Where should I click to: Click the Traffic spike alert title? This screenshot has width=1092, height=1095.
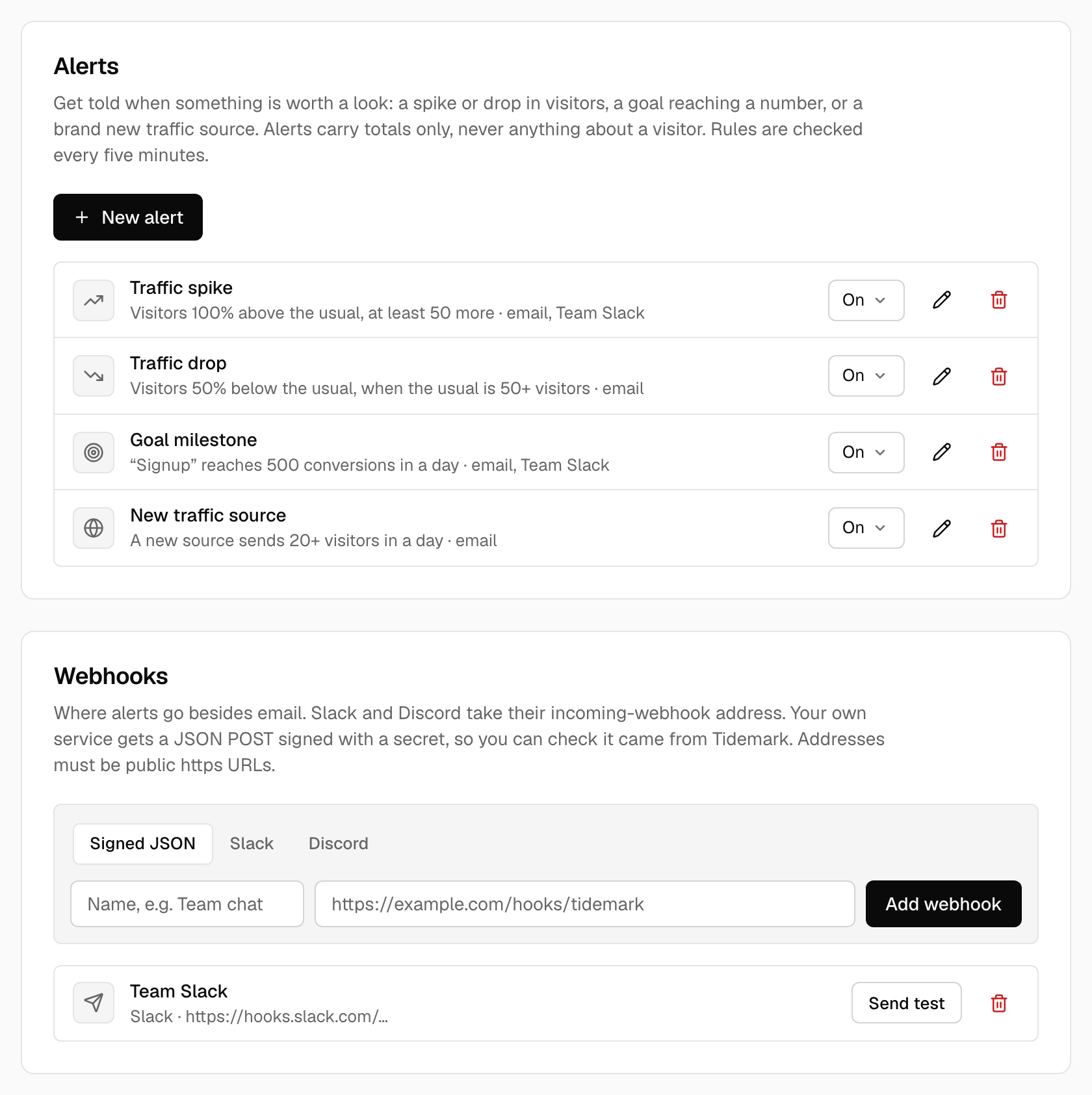181,287
